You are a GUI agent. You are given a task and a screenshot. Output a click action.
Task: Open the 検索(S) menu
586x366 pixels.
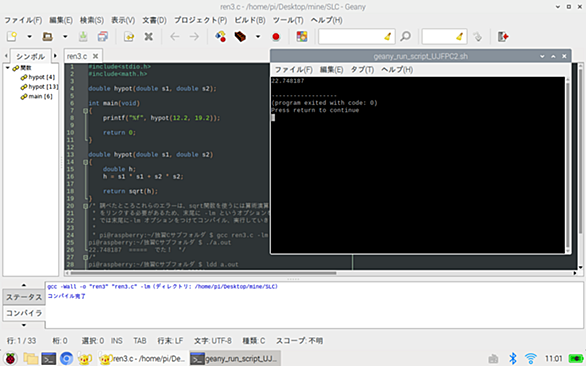[92, 20]
